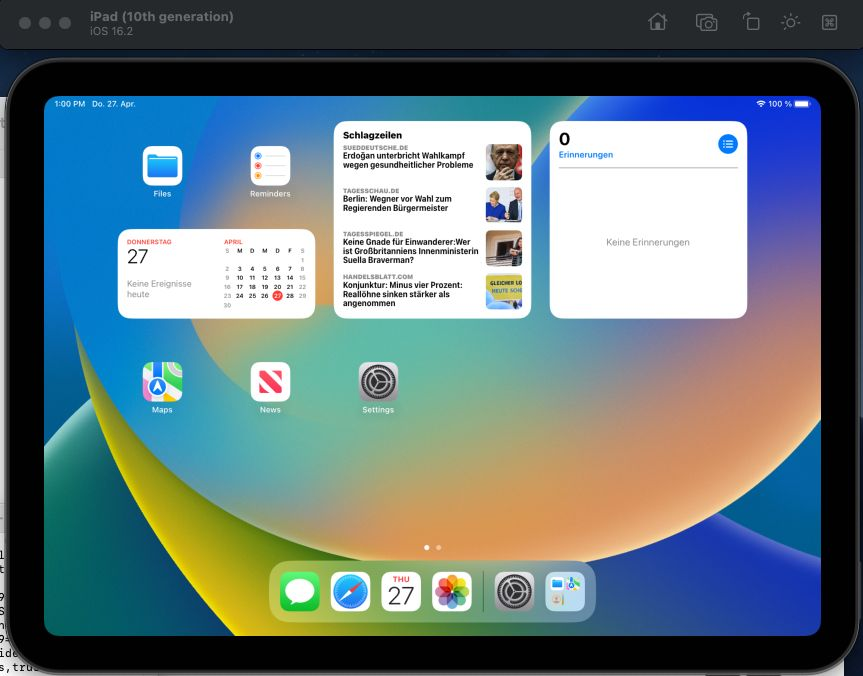Screen dimensions: 863x676
Task: Launch Safari from the dock
Action: (x=351, y=592)
